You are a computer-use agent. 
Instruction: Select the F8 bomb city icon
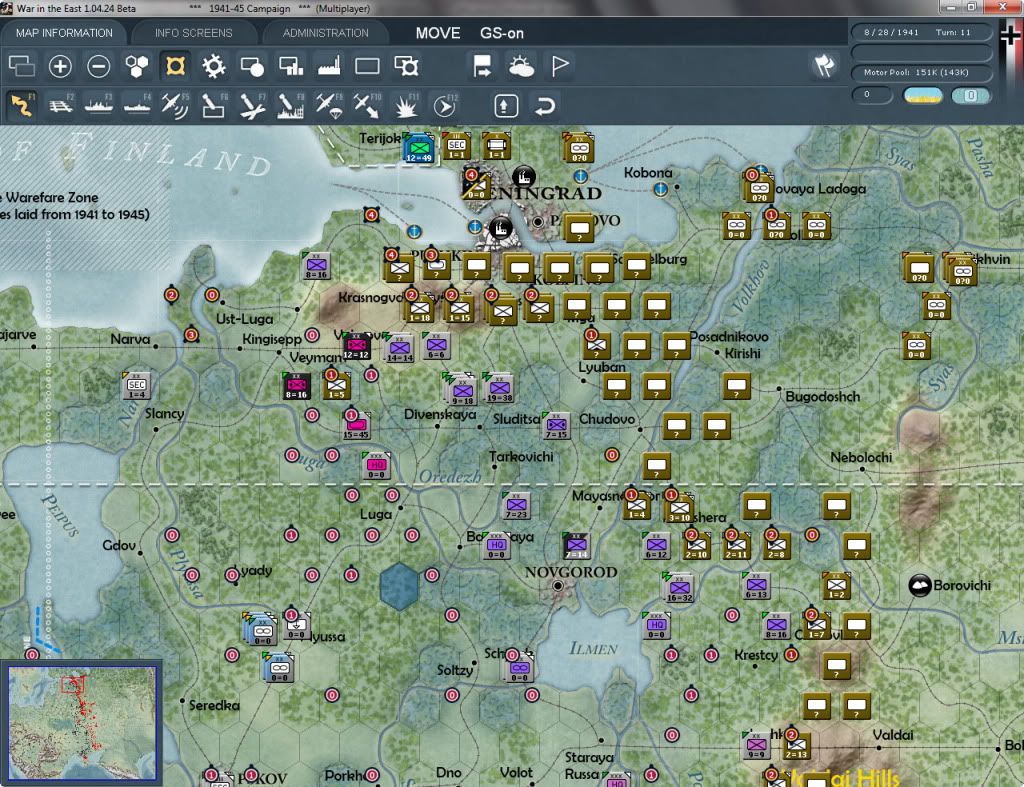pos(291,105)
